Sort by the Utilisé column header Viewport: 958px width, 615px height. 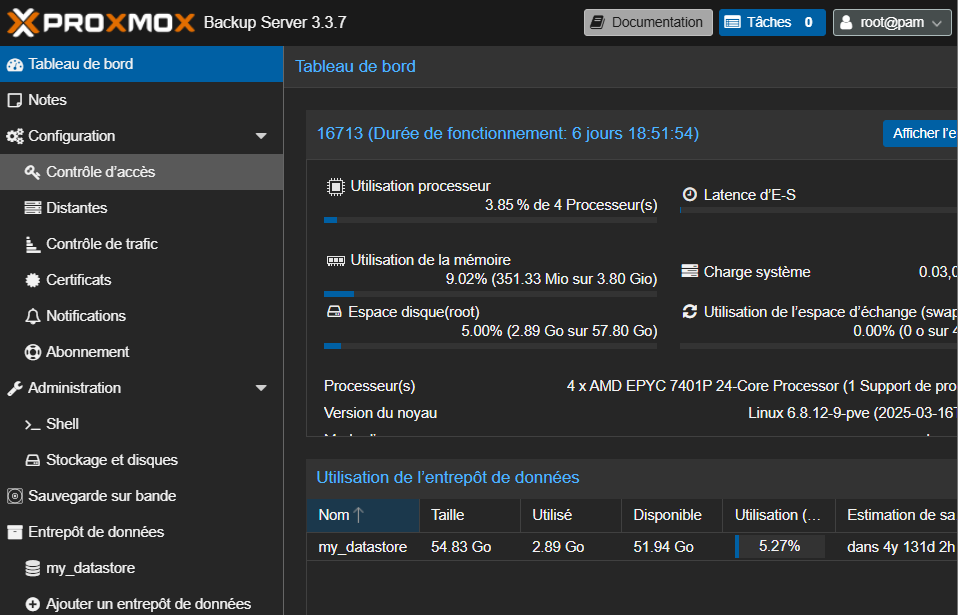(571, 515)
